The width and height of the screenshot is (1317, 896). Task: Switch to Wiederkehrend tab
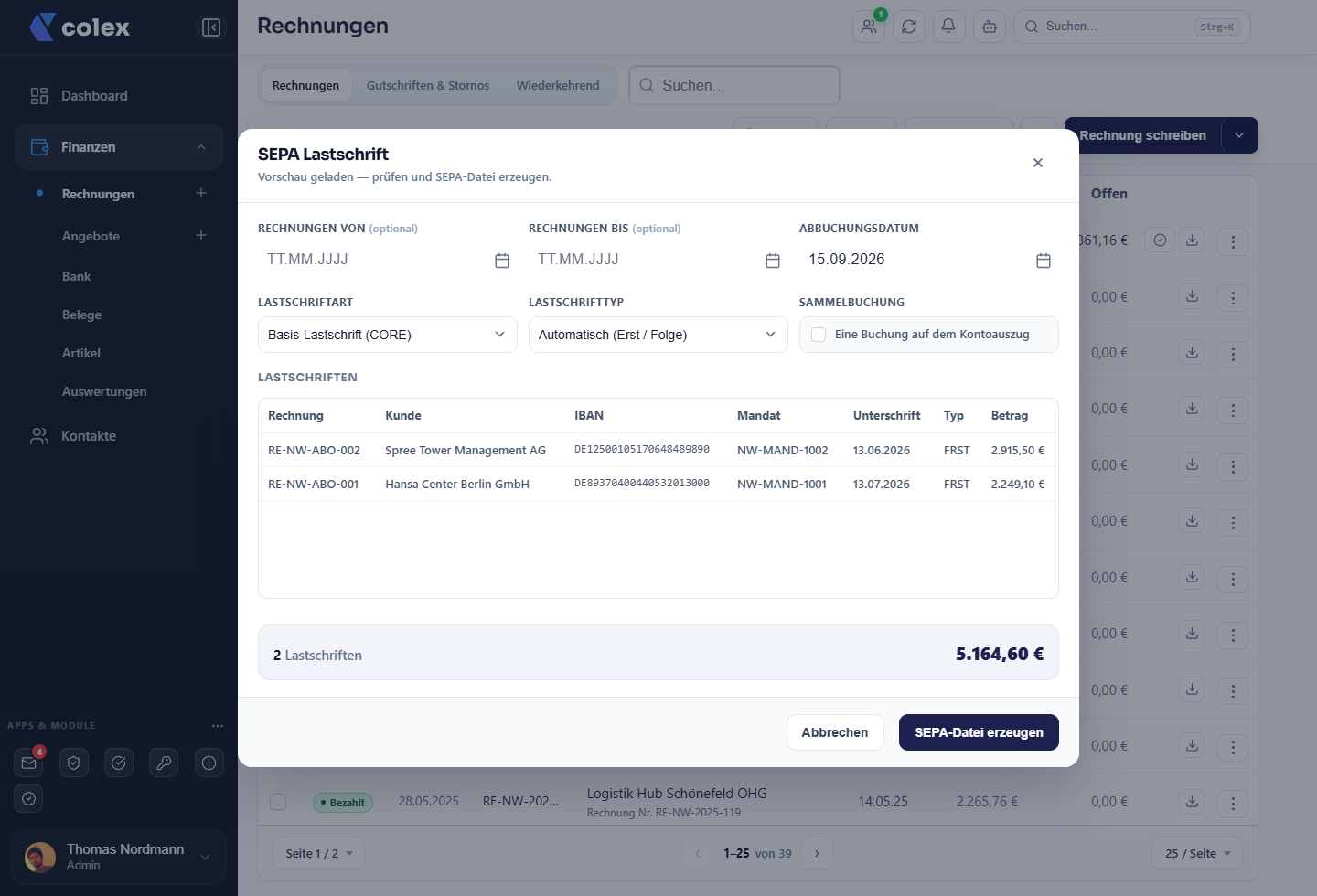point(558,85)
